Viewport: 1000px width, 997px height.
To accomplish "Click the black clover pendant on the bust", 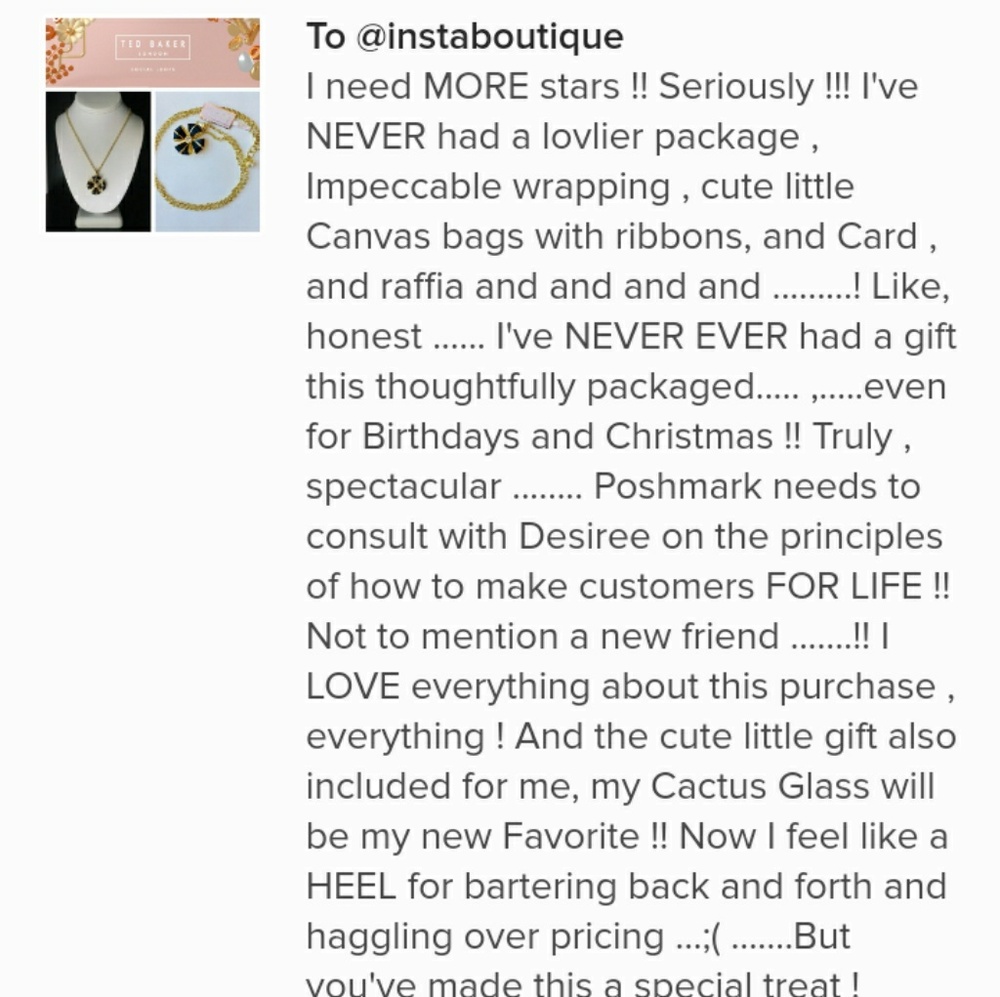I will tap(96, 184).
